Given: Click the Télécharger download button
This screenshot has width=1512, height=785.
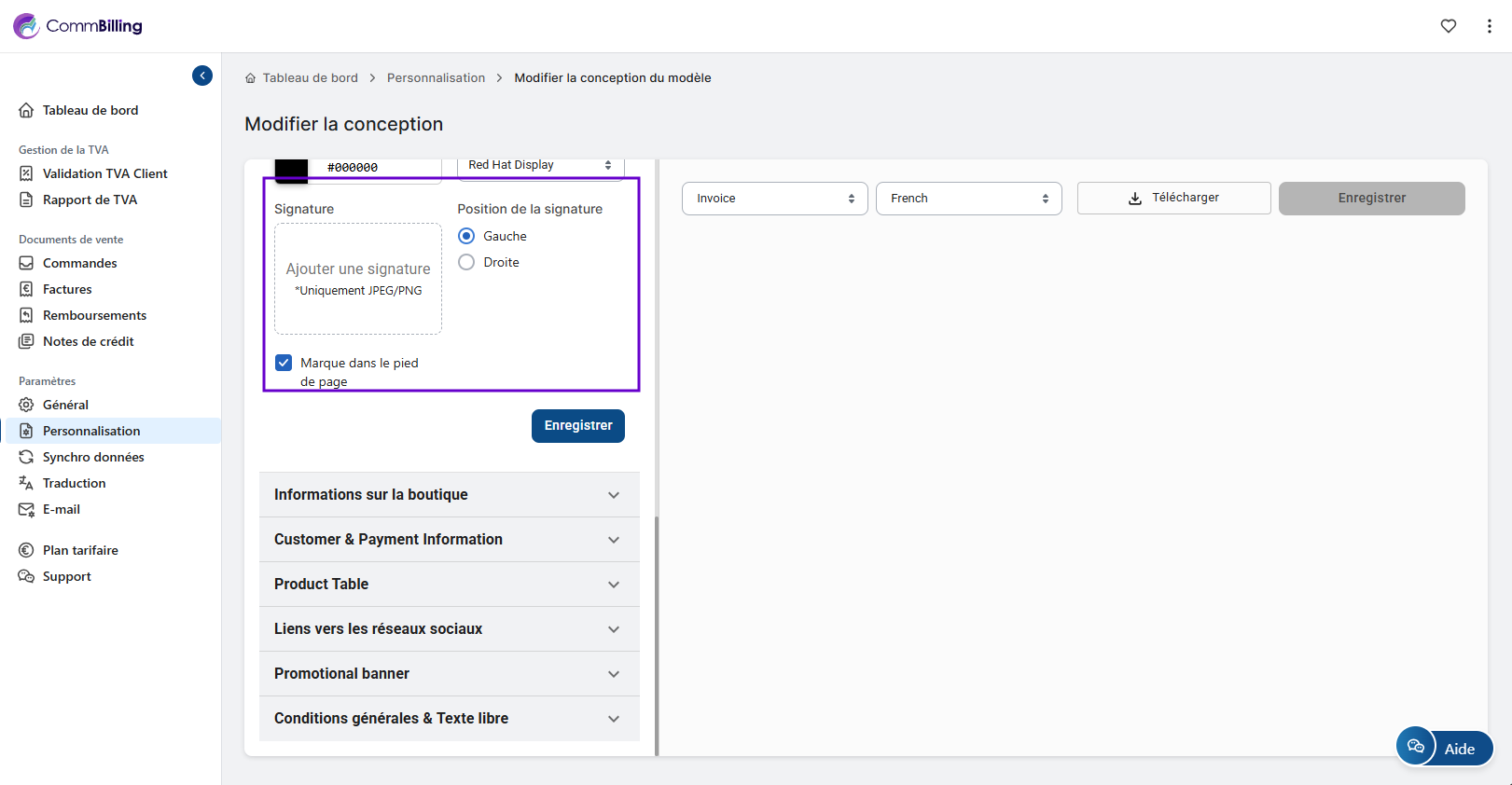Looking at the screenshot, I should coord(1173,198).
